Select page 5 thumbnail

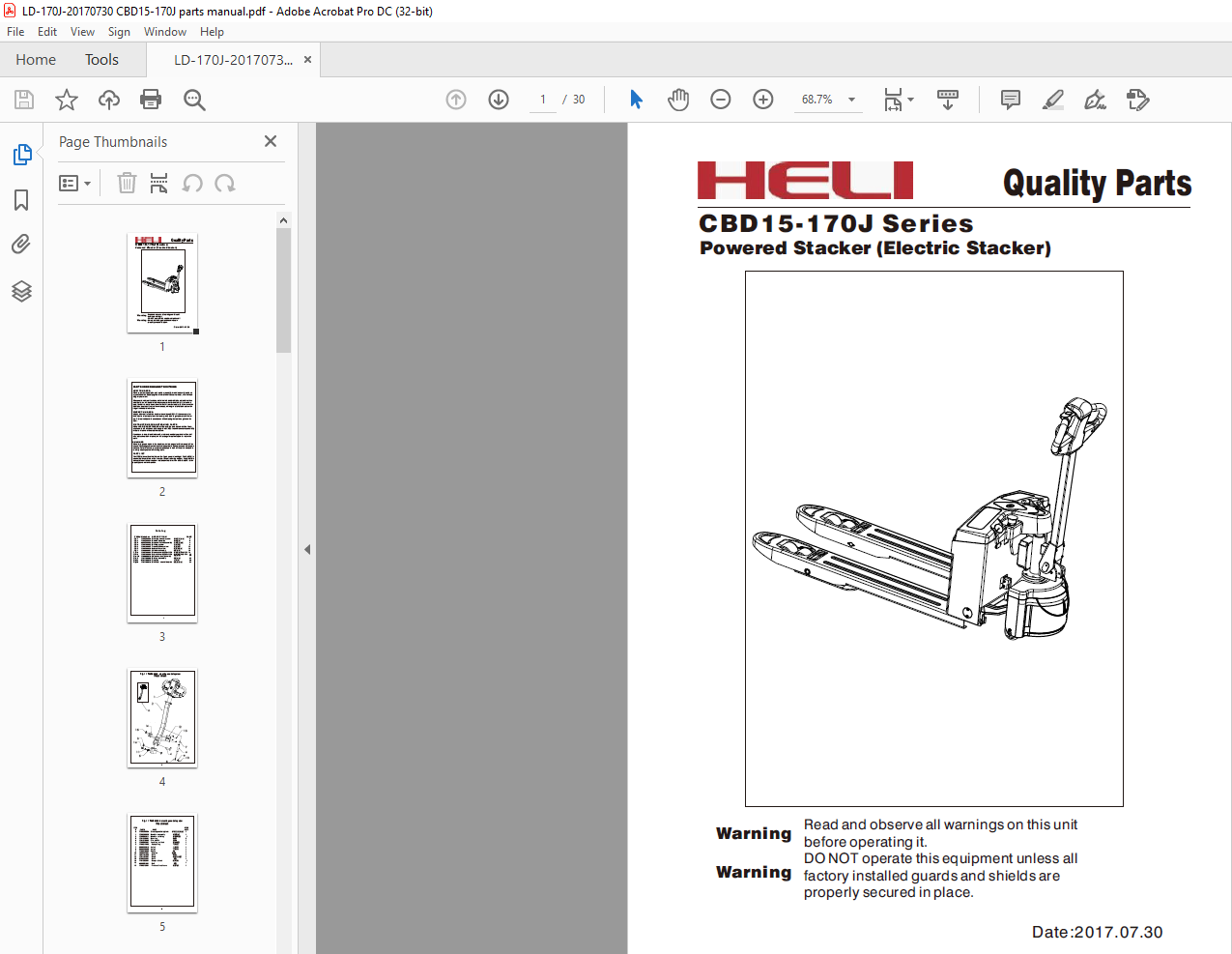click(x=162, y=863)
